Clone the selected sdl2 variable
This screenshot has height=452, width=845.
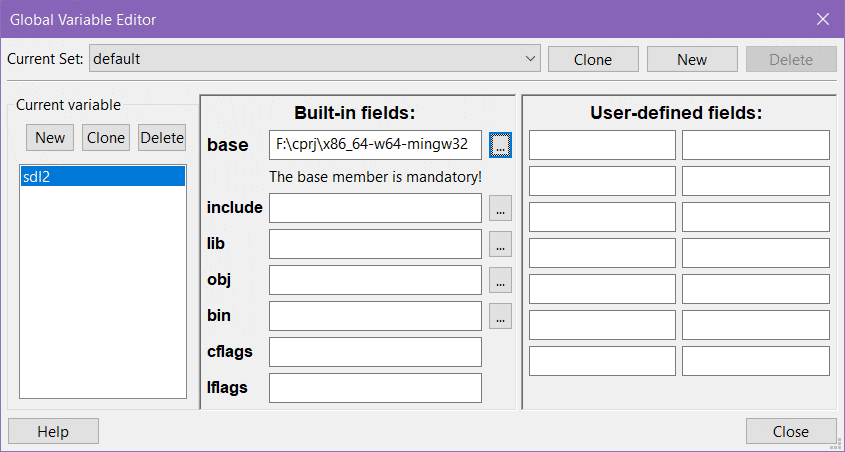(x=106, y=138)
